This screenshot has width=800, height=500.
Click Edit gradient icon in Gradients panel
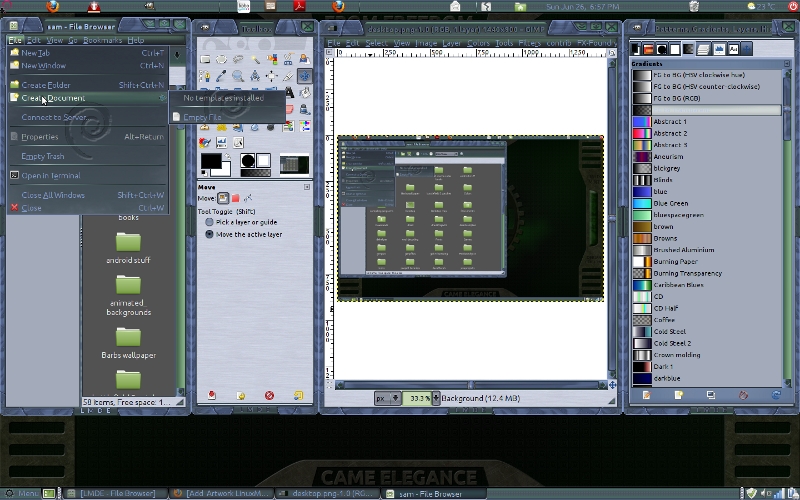tap(646, 395)
